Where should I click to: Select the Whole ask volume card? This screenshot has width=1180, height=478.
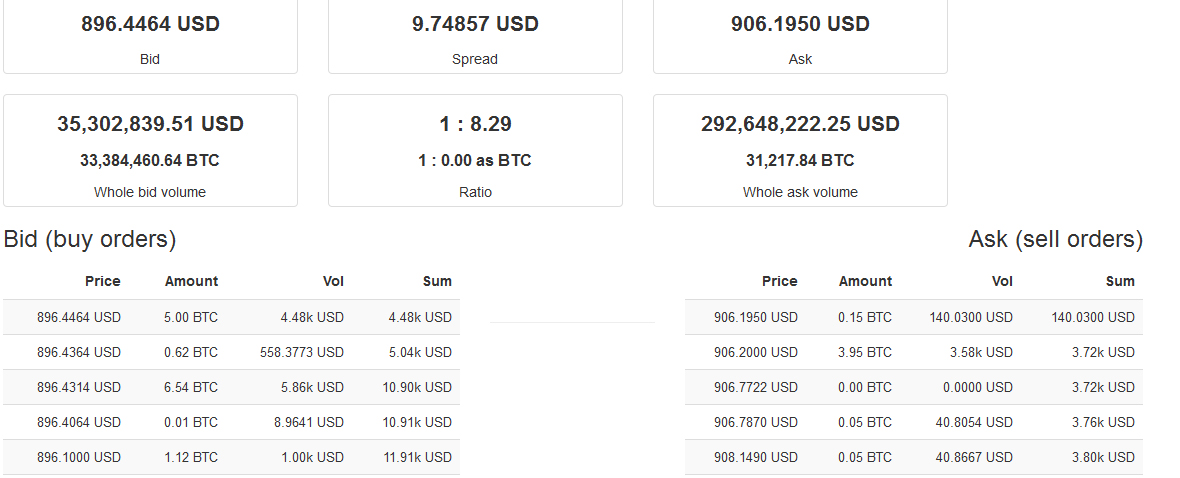800,150
